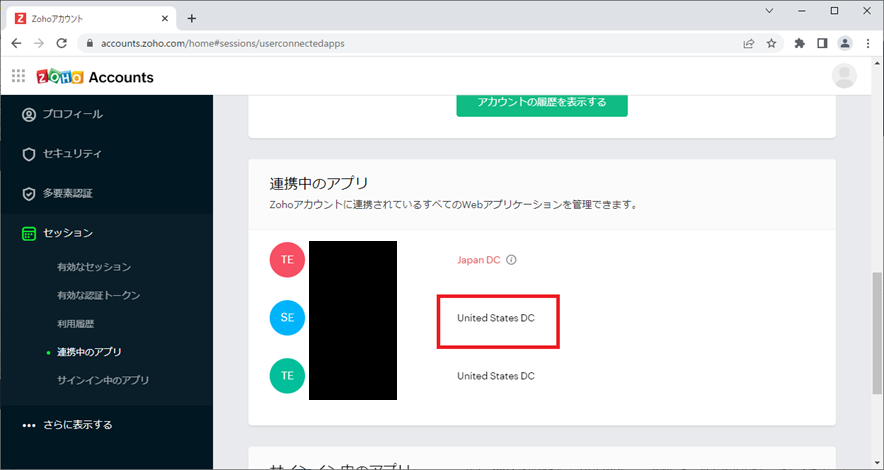
Task: Go to 有効な認証トークン submenu
Action: (x=99, y=296)
